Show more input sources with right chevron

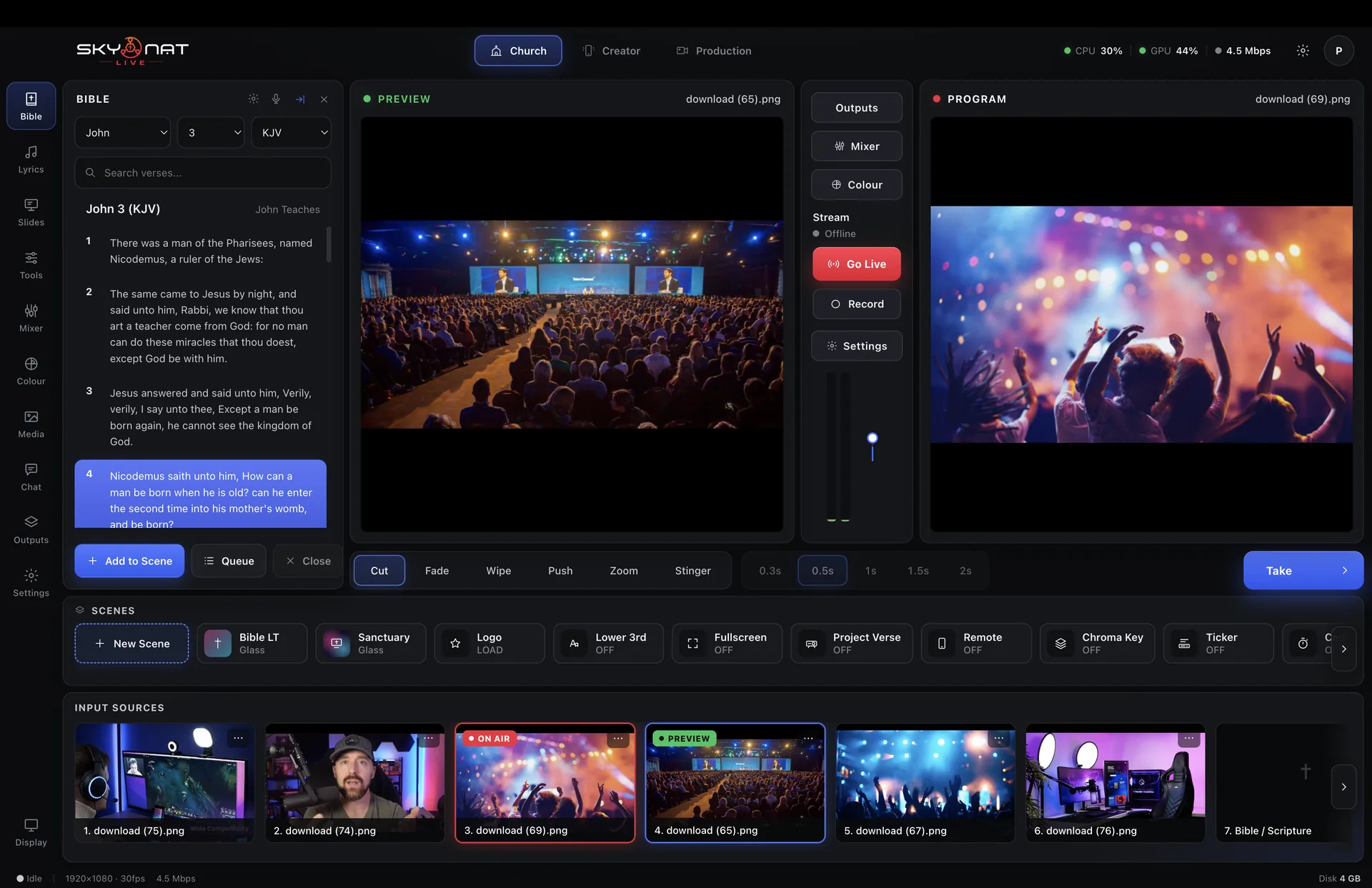click(x=1343, y=787)
